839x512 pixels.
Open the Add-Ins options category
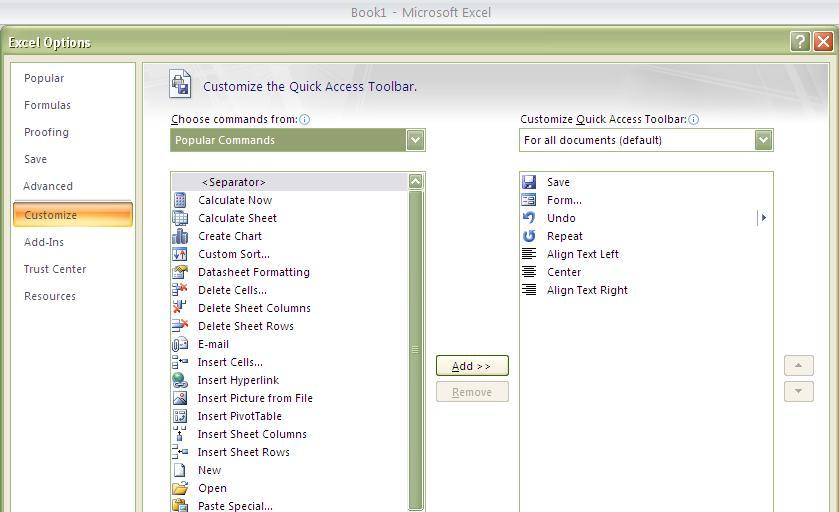44,242
